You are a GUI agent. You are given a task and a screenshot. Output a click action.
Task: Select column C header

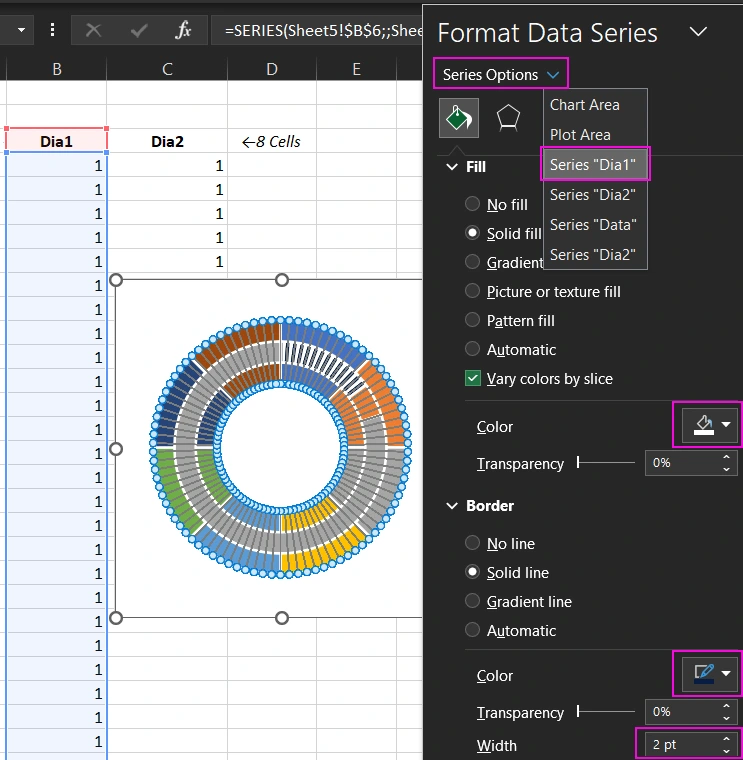point(167,69)
